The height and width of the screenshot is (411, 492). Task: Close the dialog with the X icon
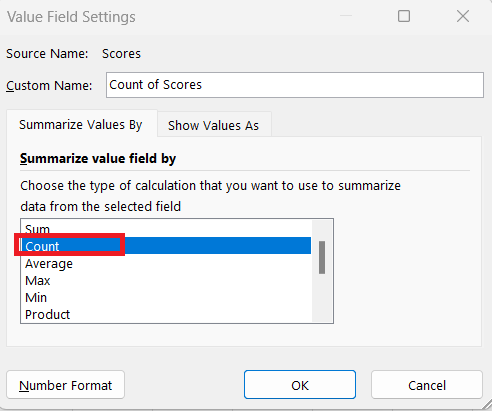tap(463, 16)
